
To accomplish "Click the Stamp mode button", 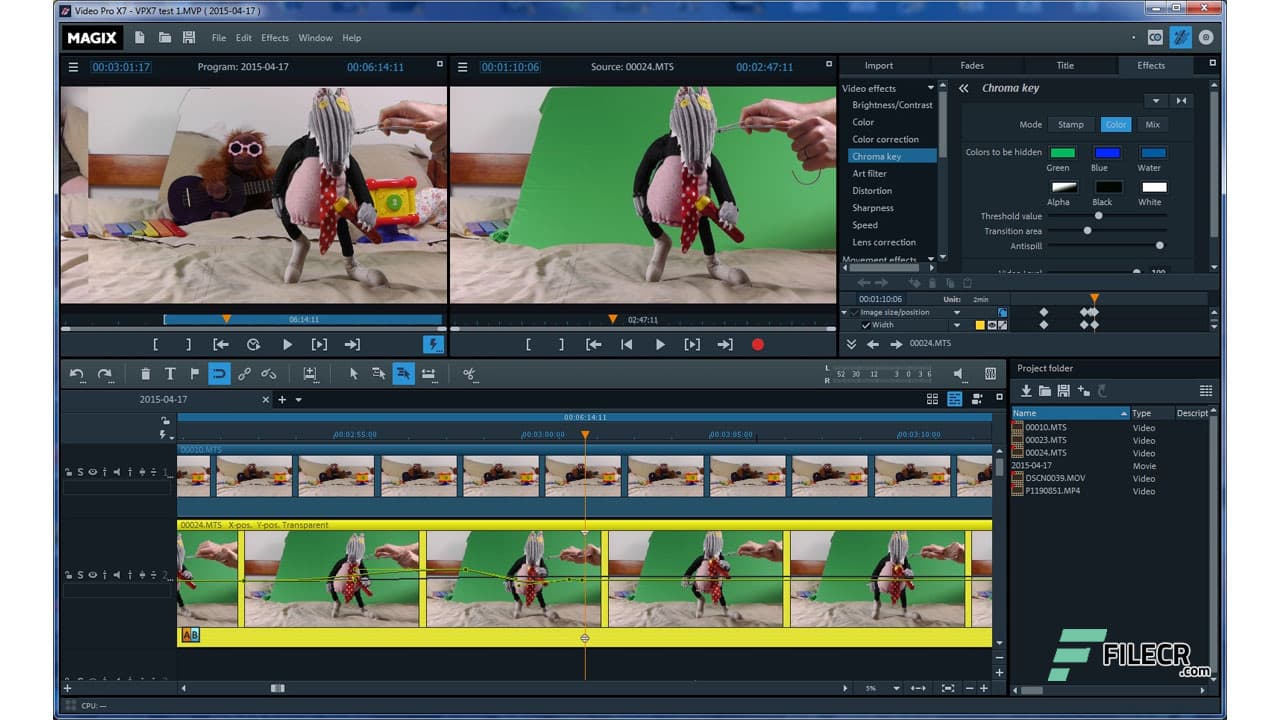I will point(1071,124).
